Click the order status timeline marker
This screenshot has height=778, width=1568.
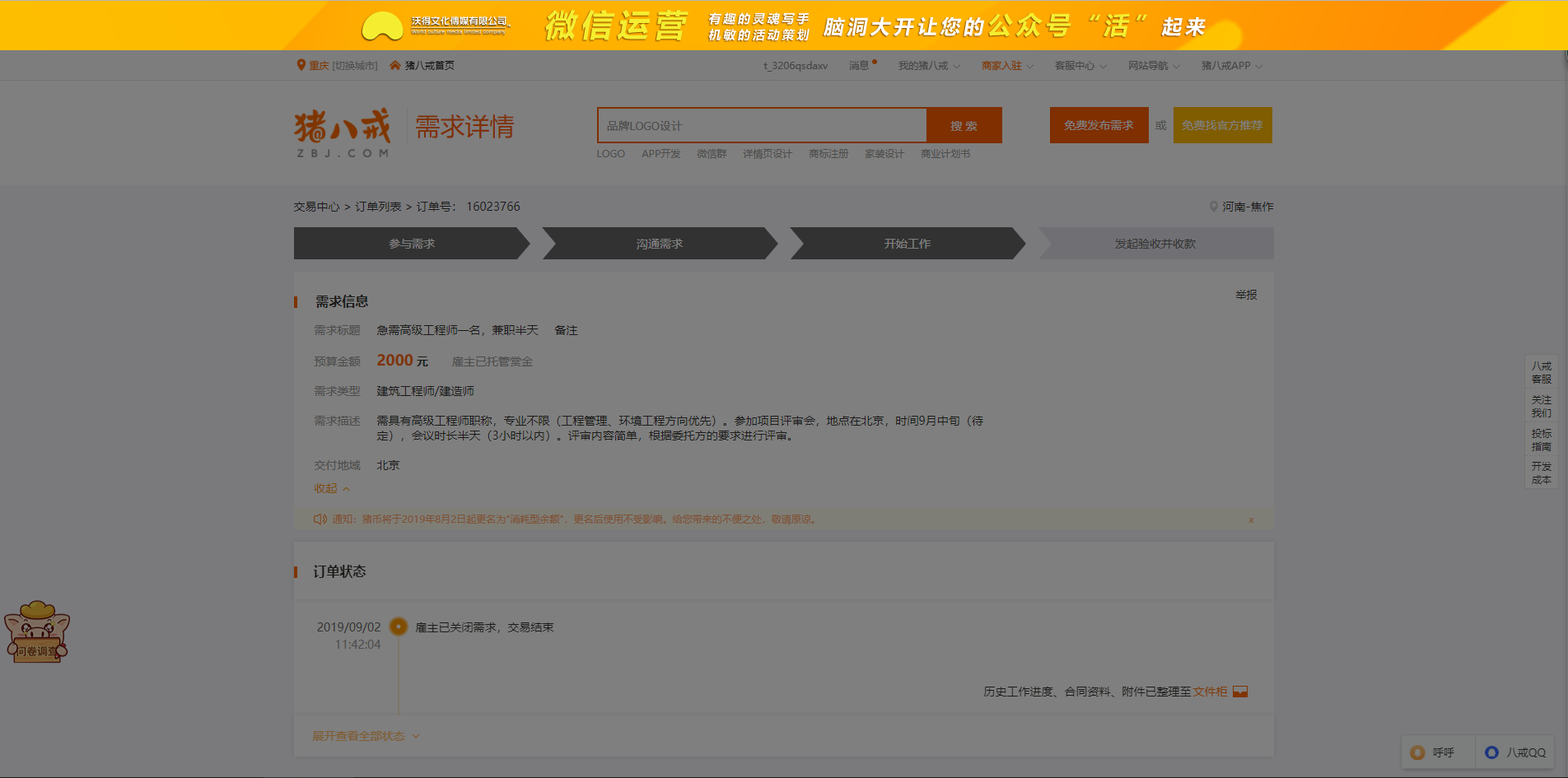click(x=399, y=627)
